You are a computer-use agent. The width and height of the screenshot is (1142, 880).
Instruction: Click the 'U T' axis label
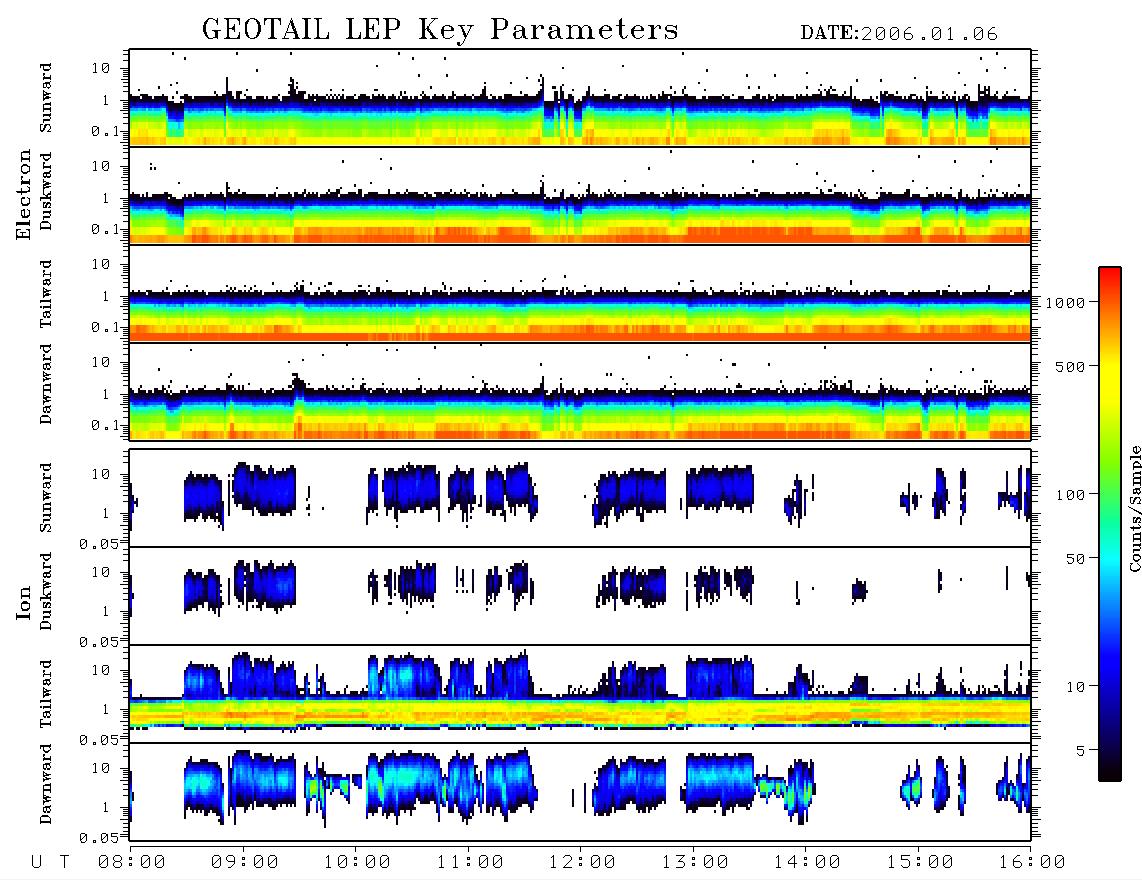tap(50, 862)
